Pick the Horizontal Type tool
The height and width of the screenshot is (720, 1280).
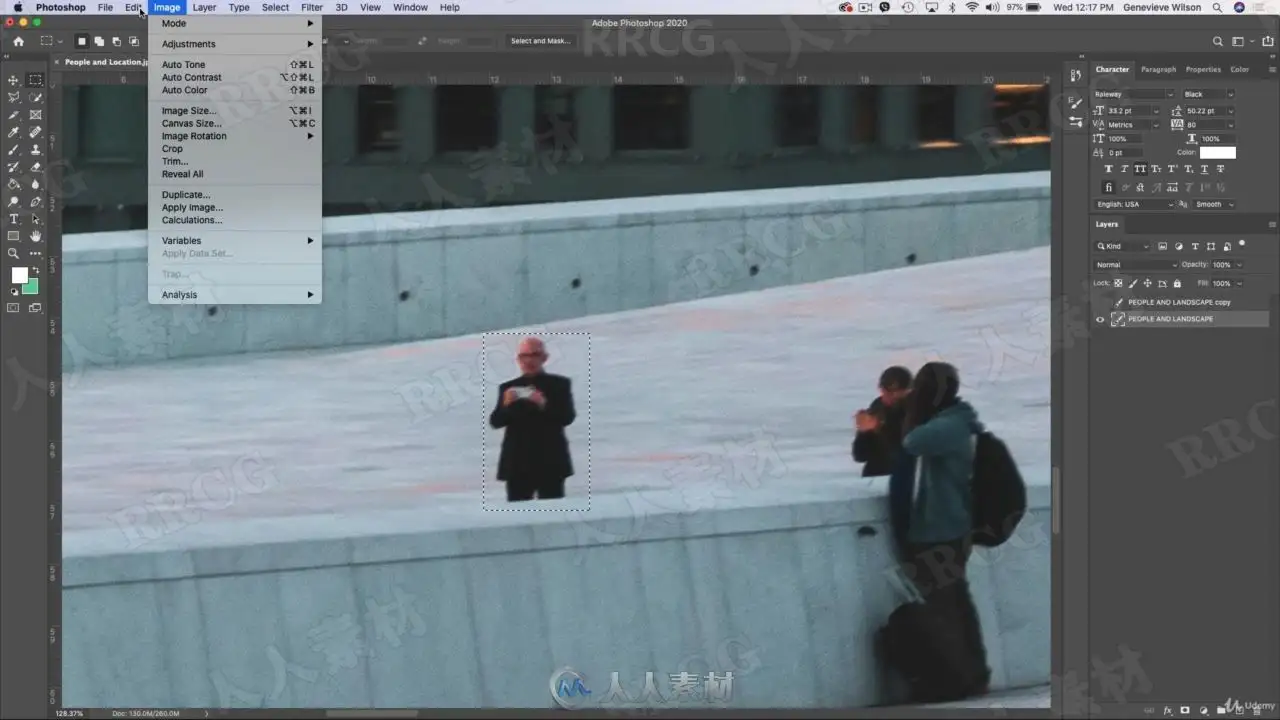tap(14, 219)
